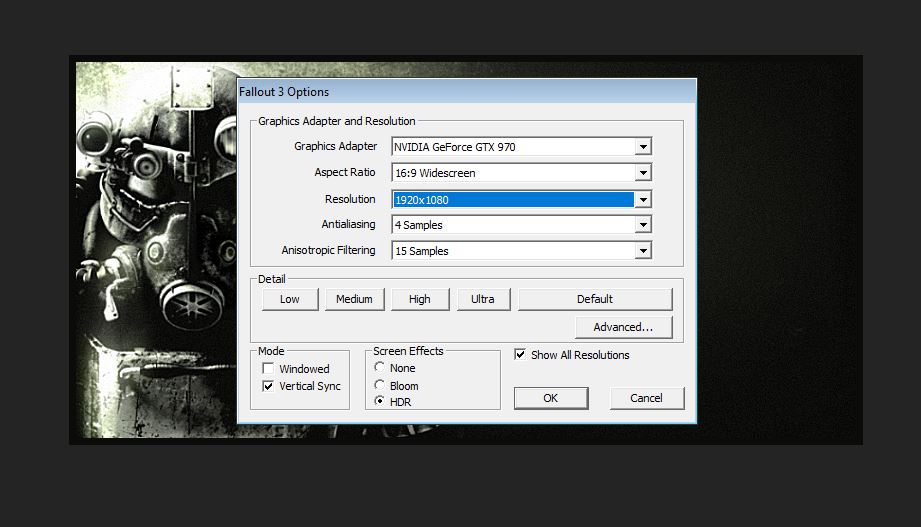Expand the Aspect Ratio dropdown arrow
921x527 pixels.
pos(643,173)
